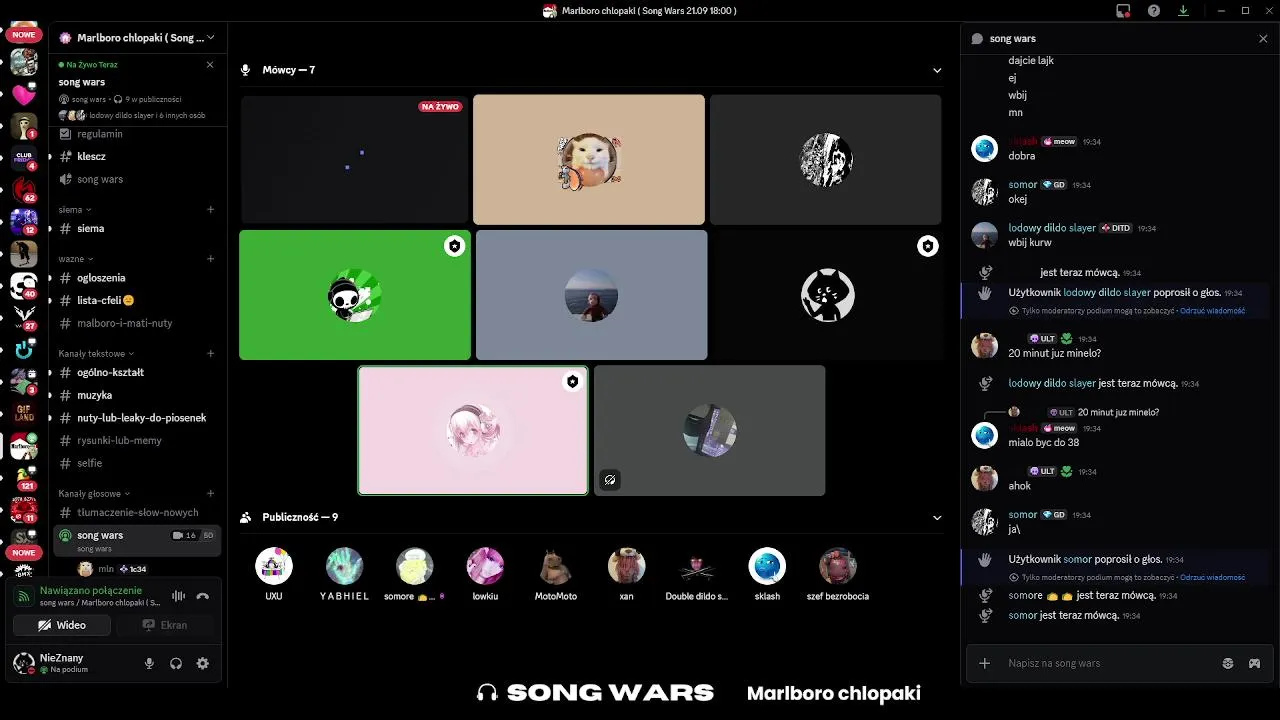Open the game controller apps icon in chat input
The image size is (1280, 720).
coord(1254,663)
